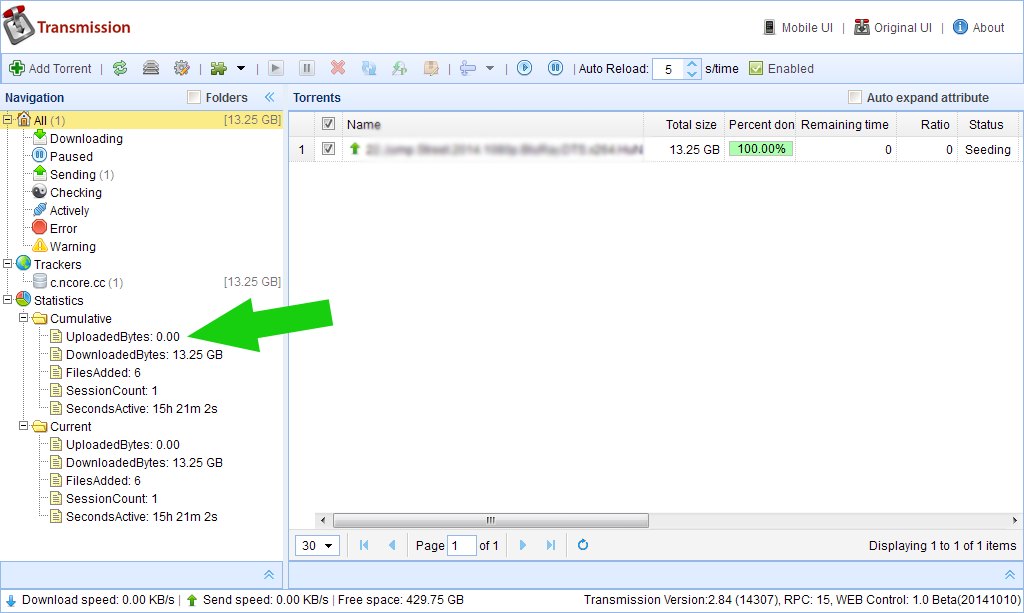Open settings via the gear icon
Image resolution: width=1024 pixels, height=613 pixels.
coord(181,68)
